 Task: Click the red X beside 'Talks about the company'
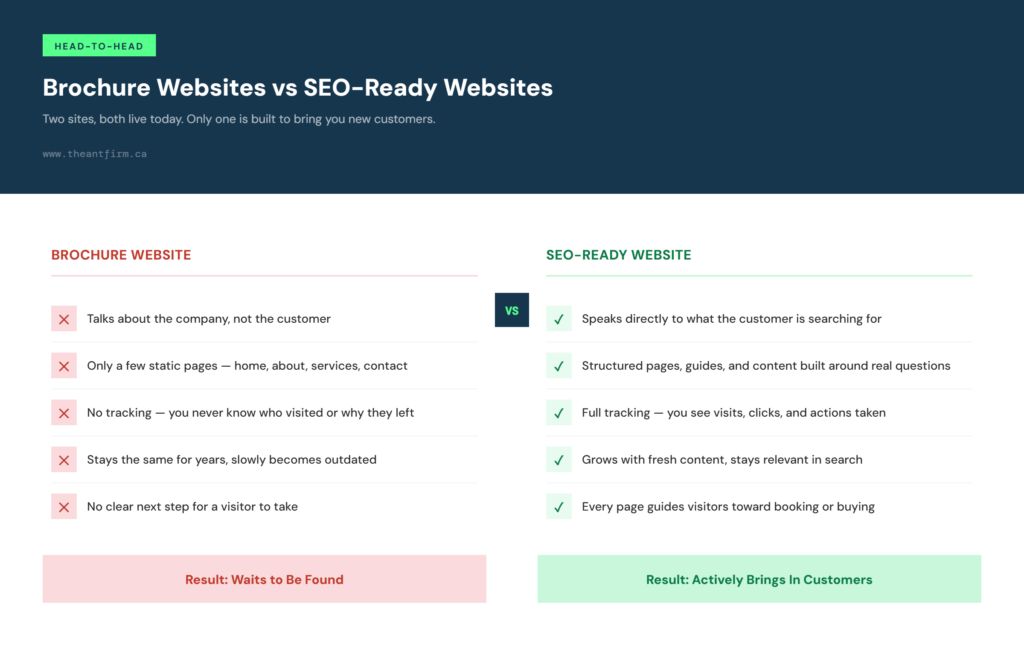64,319
